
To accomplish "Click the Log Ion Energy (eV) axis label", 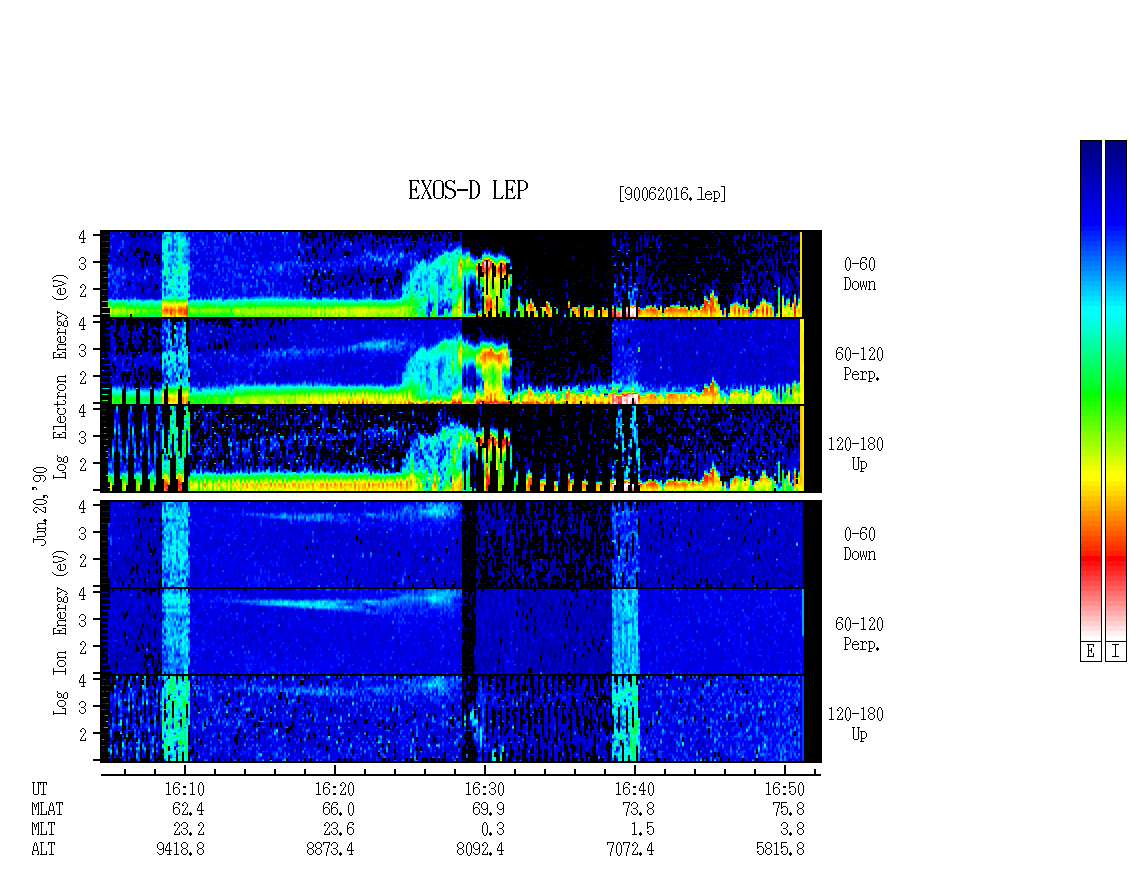I will pos(60,632).
